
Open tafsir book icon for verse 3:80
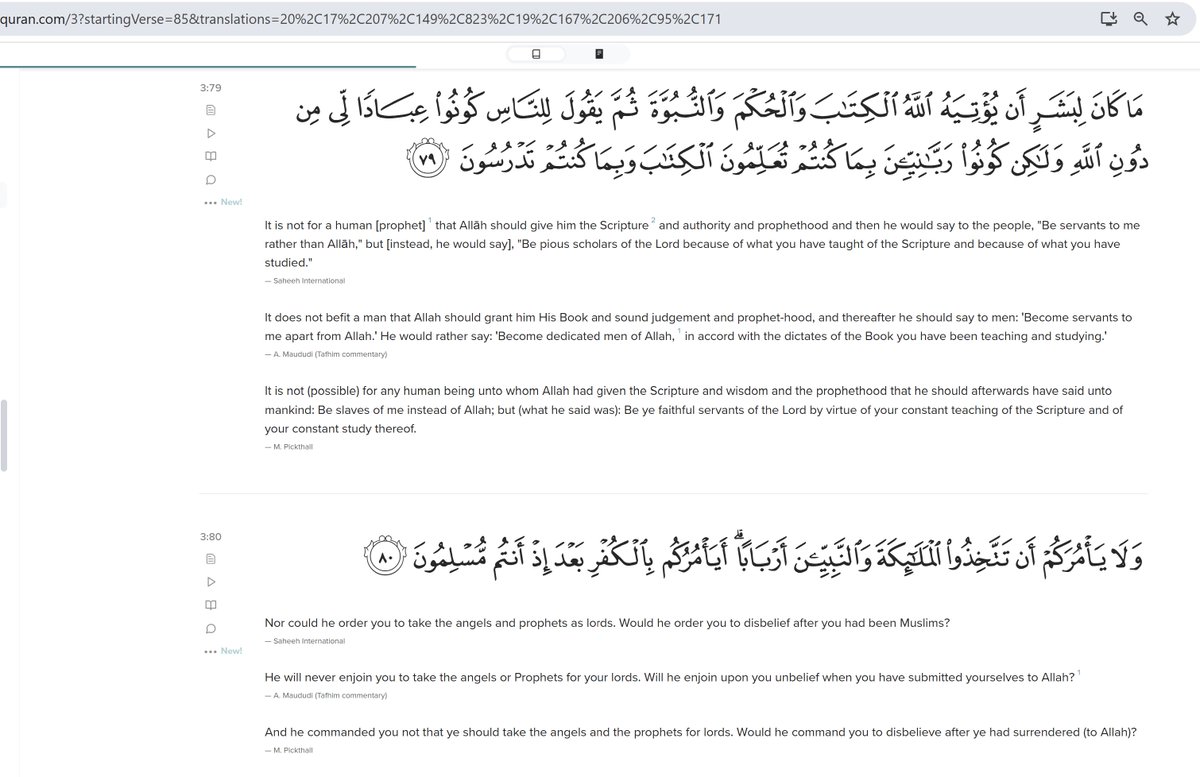click(210, 605)
